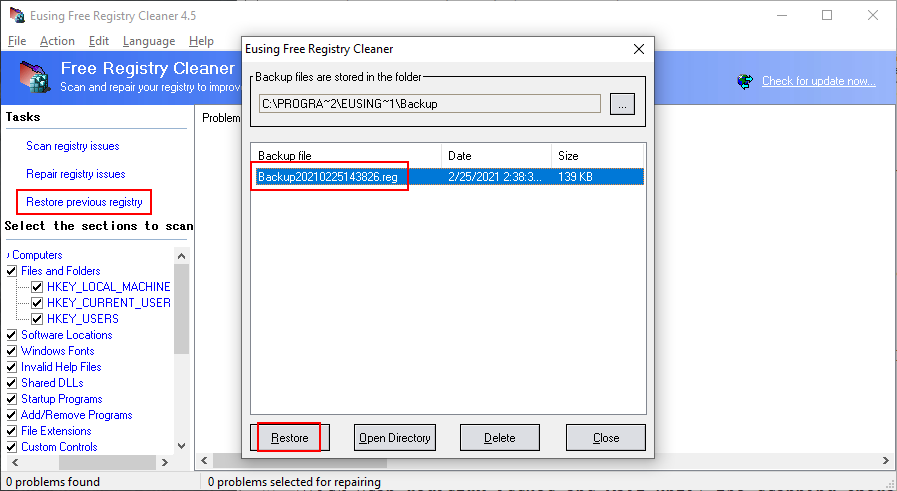Click the registry cube logo in the banner
Viewport: 897px width, 491px height.
pos(34,77)
